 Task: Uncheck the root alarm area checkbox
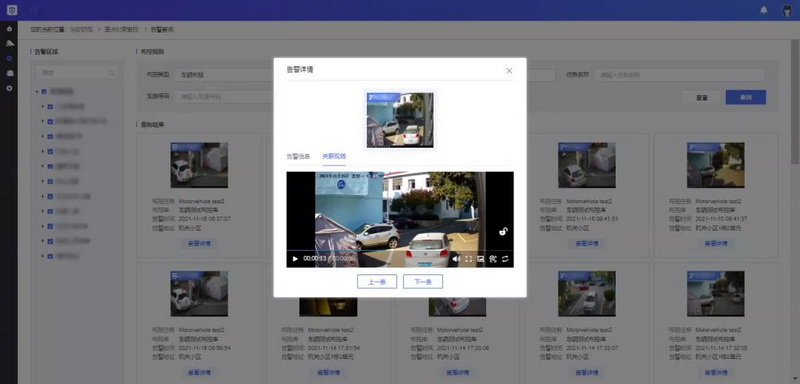click(x=44, y=92)
